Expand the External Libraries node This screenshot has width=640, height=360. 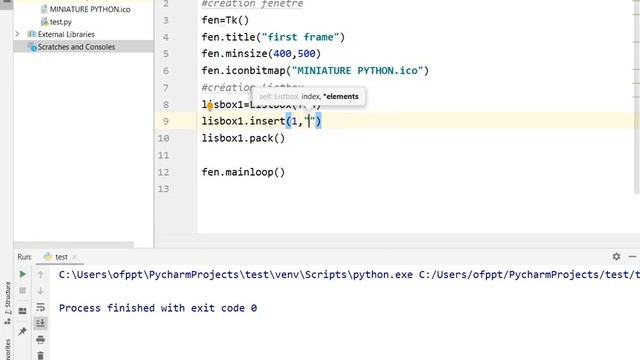(x=17, y=34)
